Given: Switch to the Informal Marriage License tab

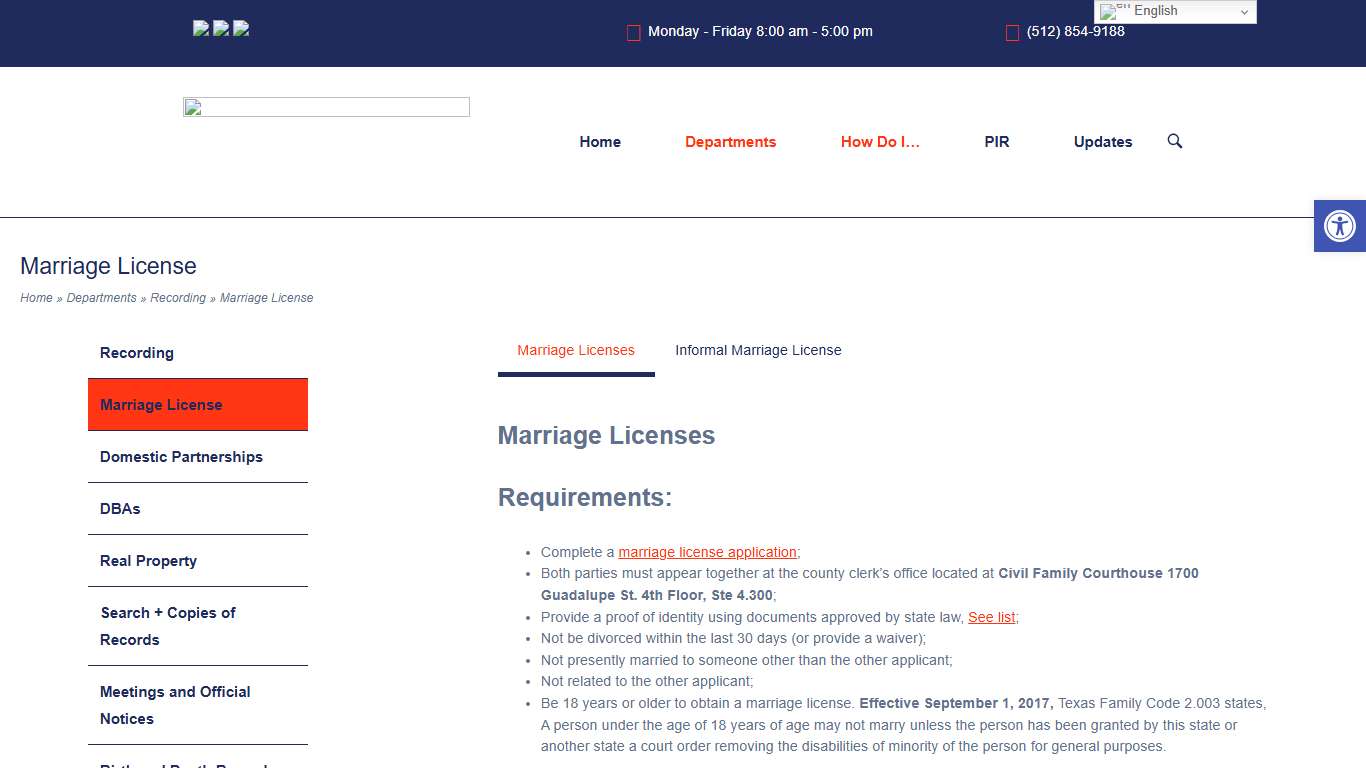Looking at the screenshot, I should tap(758, 350).
